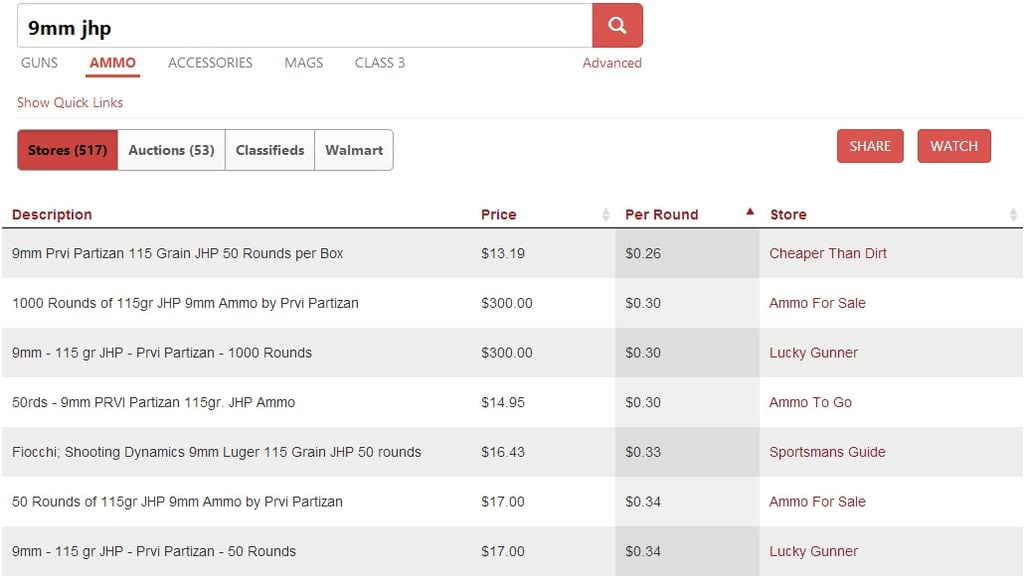
Task: Select '1000 Rounds of 115gr JHP 9mm Ammo by Prvi Partizan'
Action: click(185, 303)
